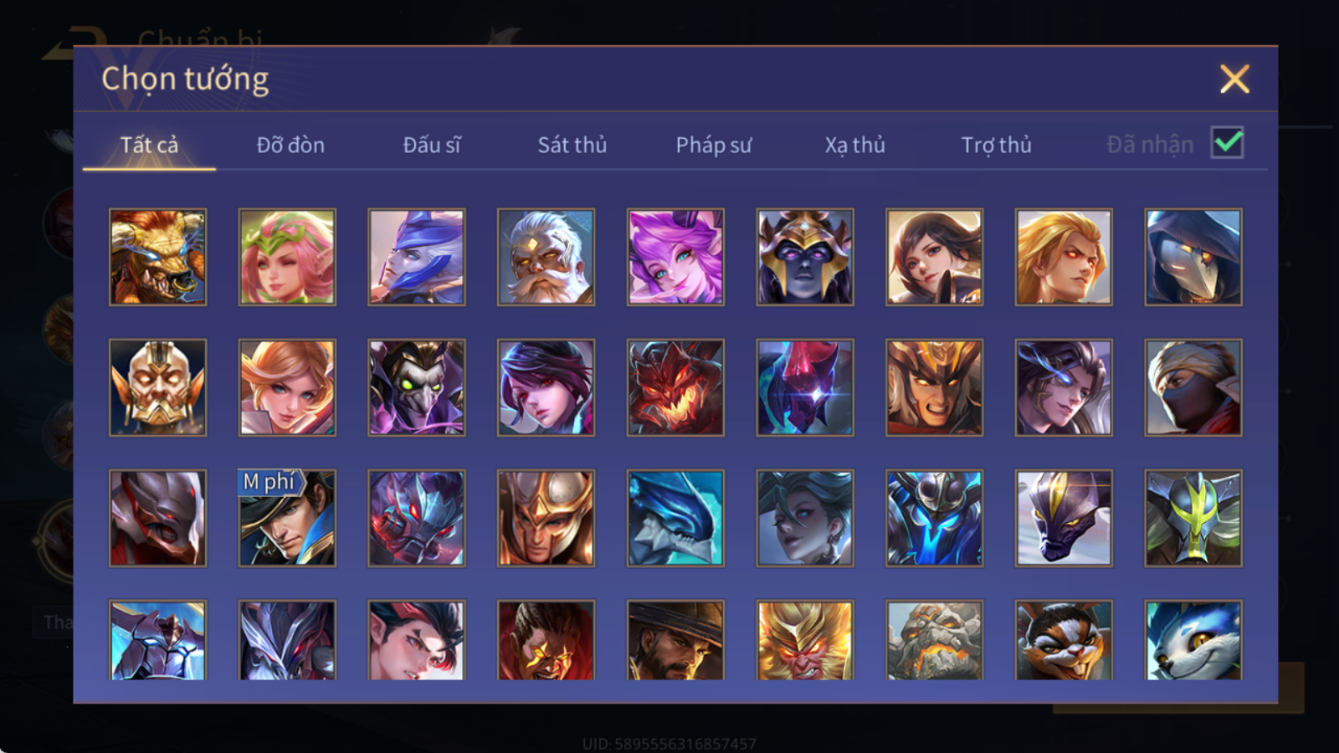Screen dimensions: 1339x753
Task: Select the masked ninja with turban hero
Action: point(1194,388)
